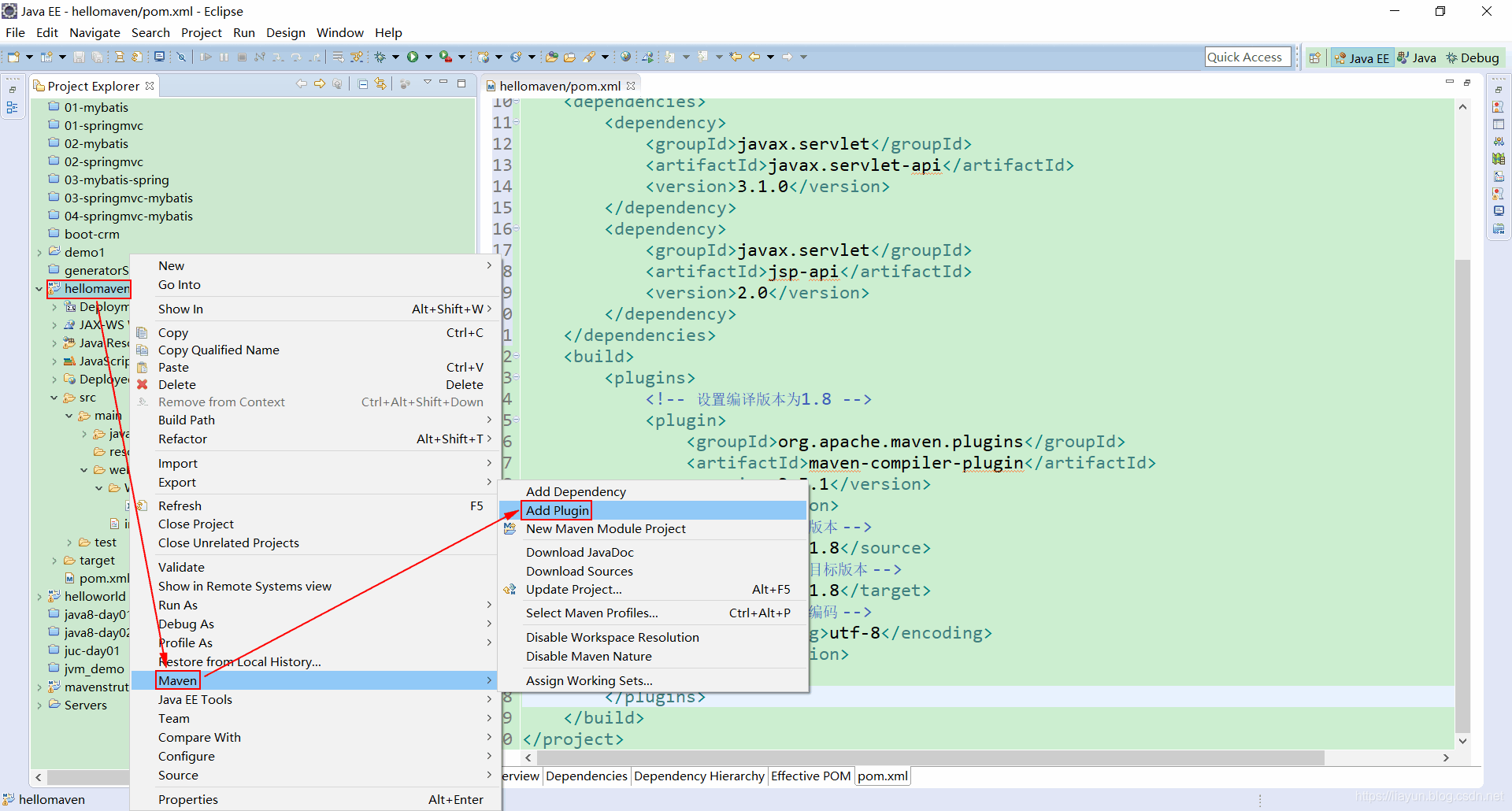The image size is (1512, 811).
Task: Click the New wizard toolbar icon
Action: (x=13, y=57)
